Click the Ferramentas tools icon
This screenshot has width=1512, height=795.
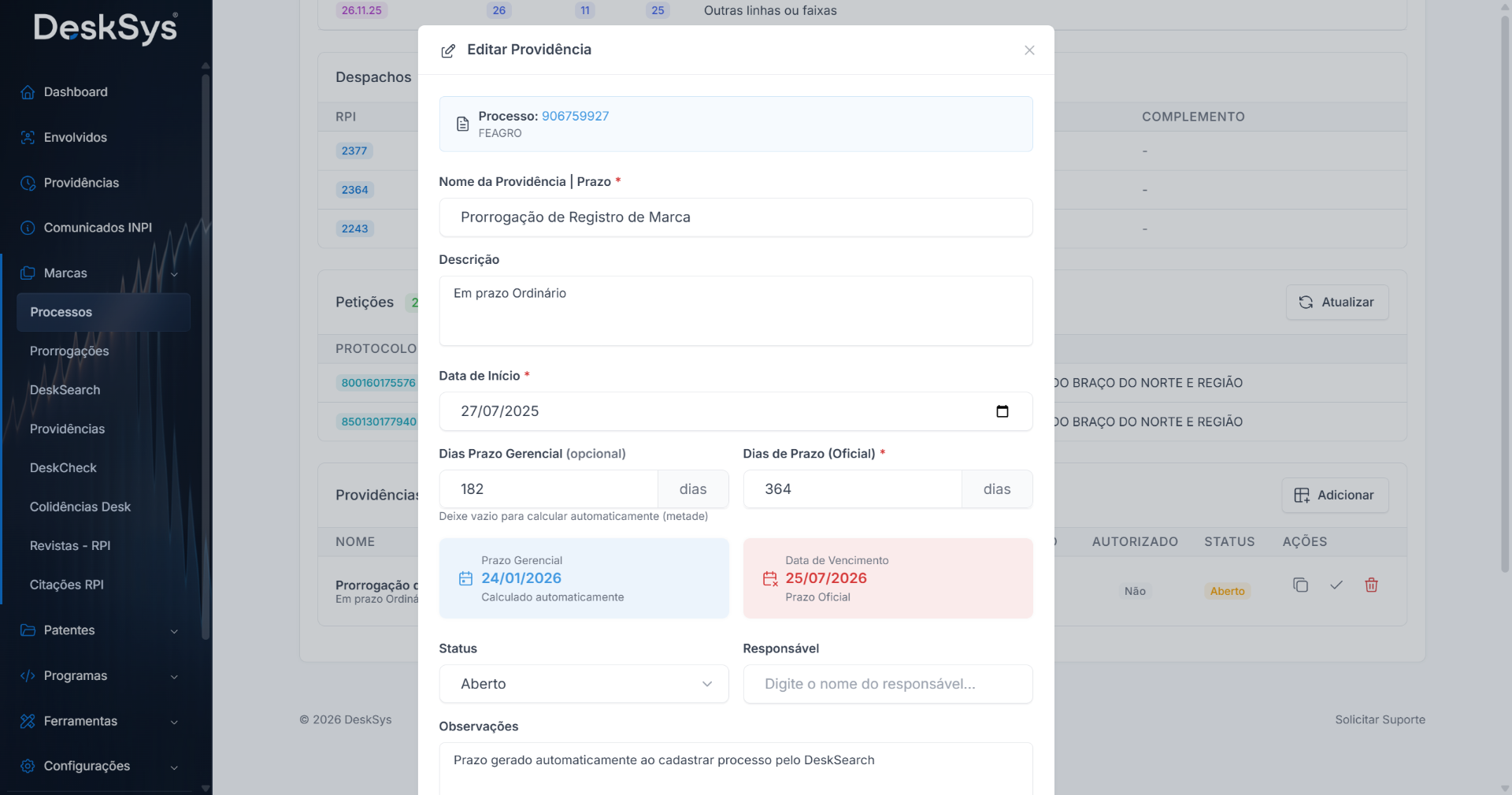tap(28, 721)
